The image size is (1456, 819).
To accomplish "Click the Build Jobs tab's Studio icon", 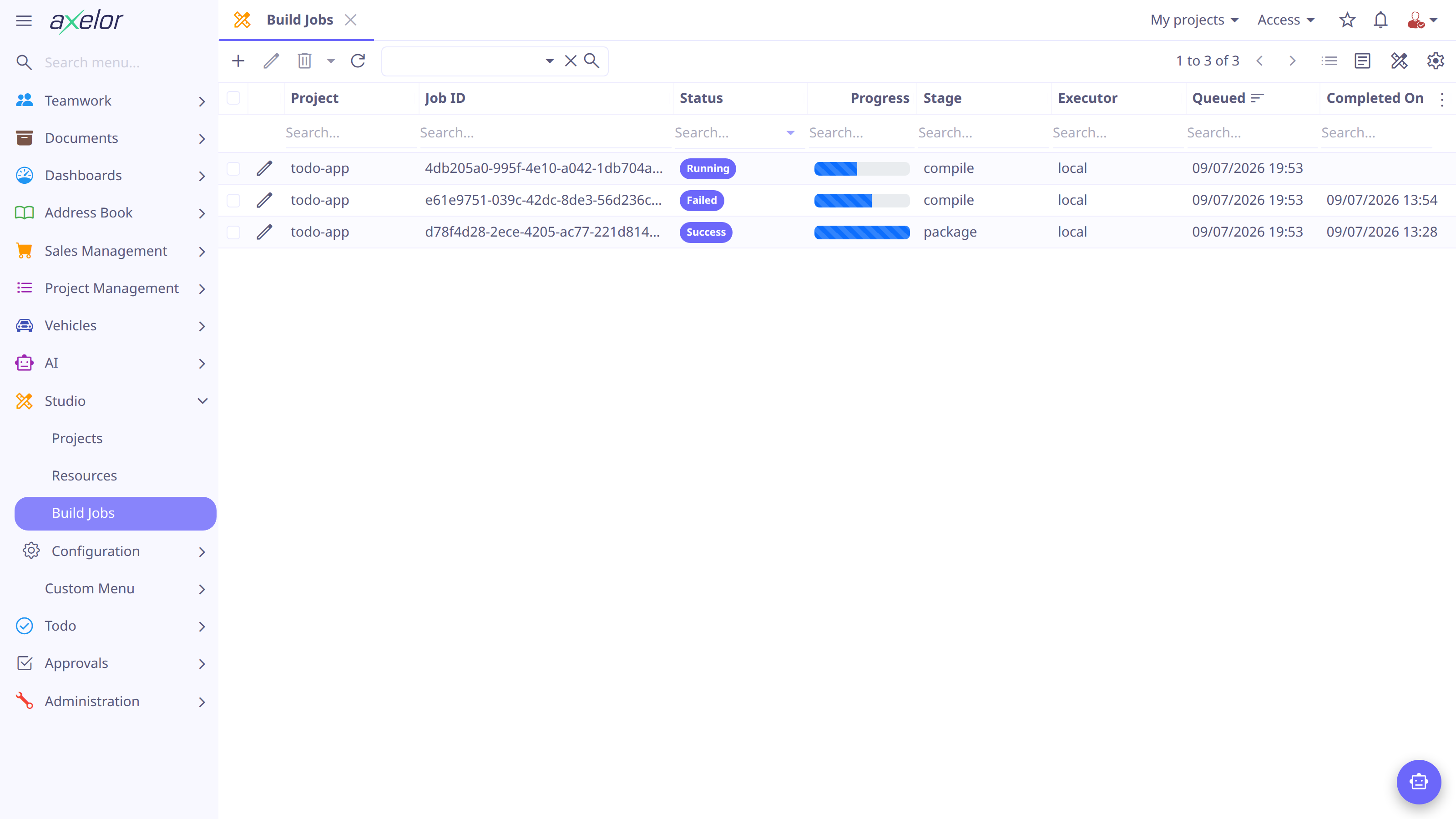I will pyautogui.click(x=243, y=20).
